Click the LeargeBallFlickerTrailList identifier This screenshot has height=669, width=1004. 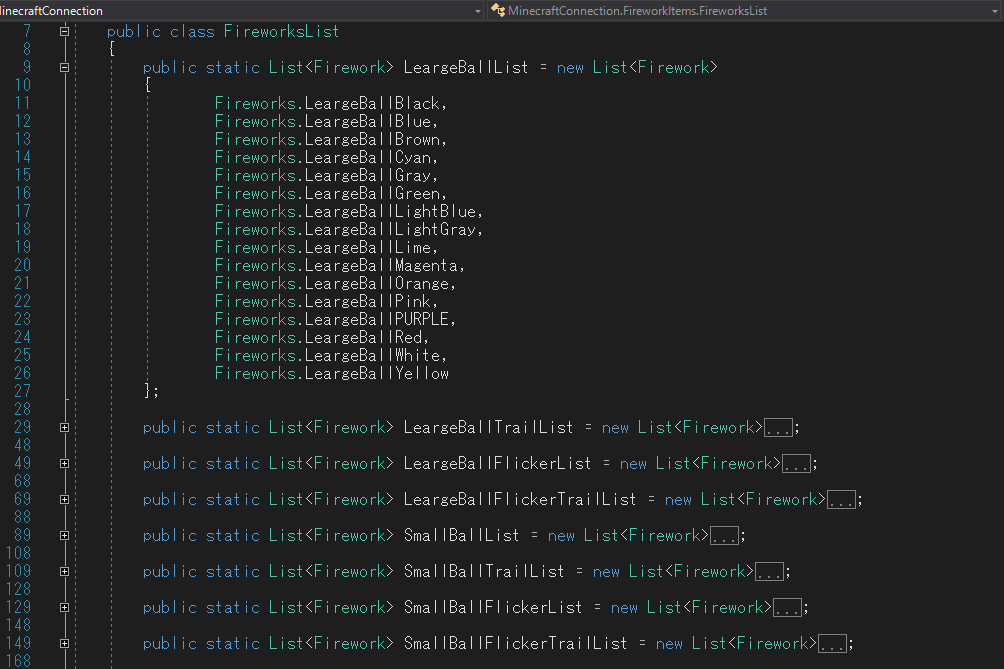click(x=519, y=499)
